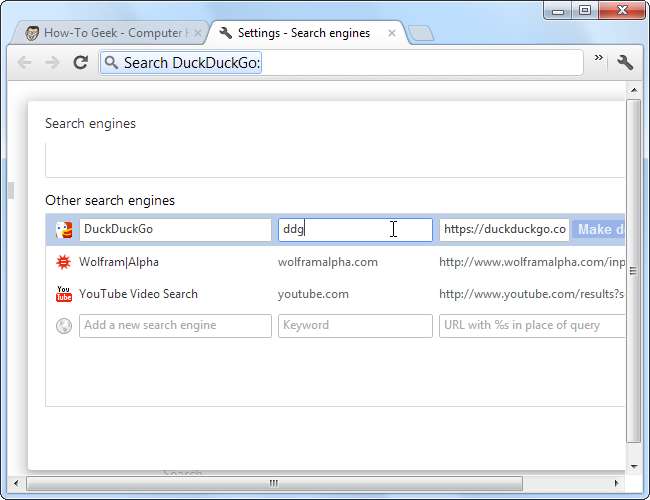Viewport: 650px width, 500px height.
Task: Click the DuckDuckGo duck favicon
Action: (64, 230)
